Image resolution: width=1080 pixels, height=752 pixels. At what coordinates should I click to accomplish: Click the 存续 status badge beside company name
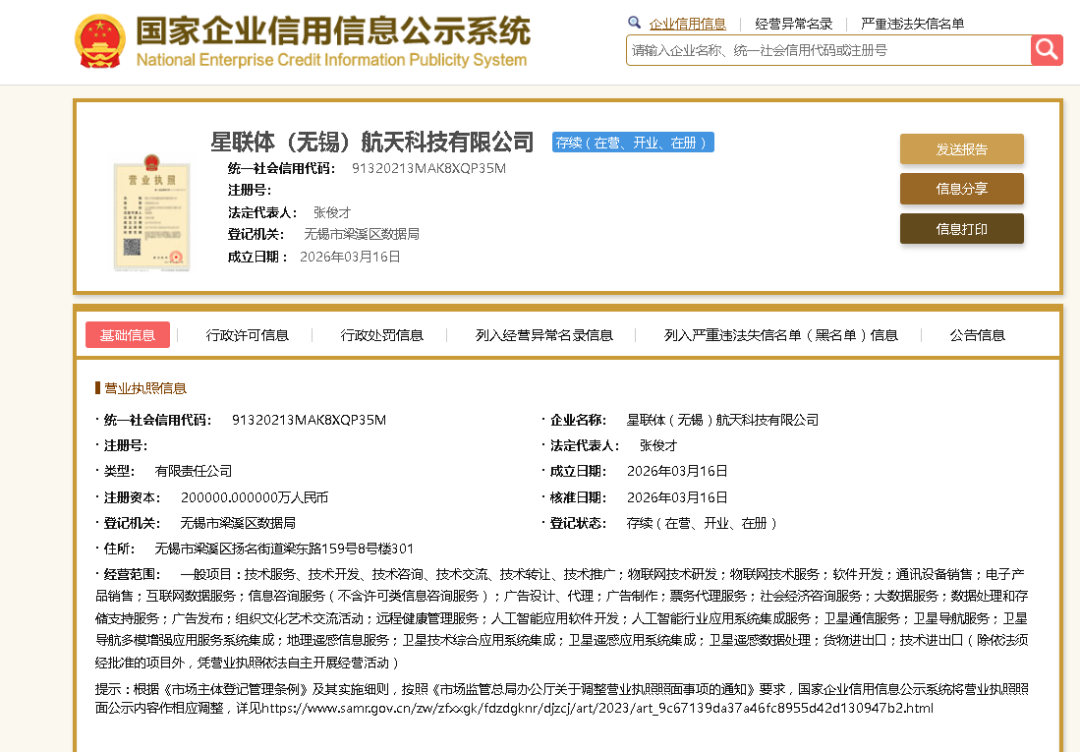(x=632, y=142)
